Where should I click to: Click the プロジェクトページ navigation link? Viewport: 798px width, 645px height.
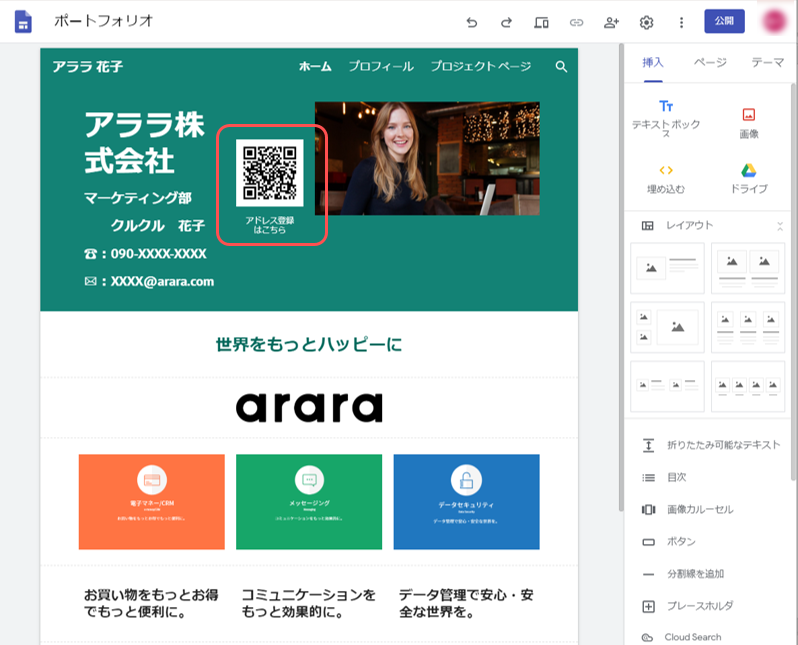(x=480, y=67)
